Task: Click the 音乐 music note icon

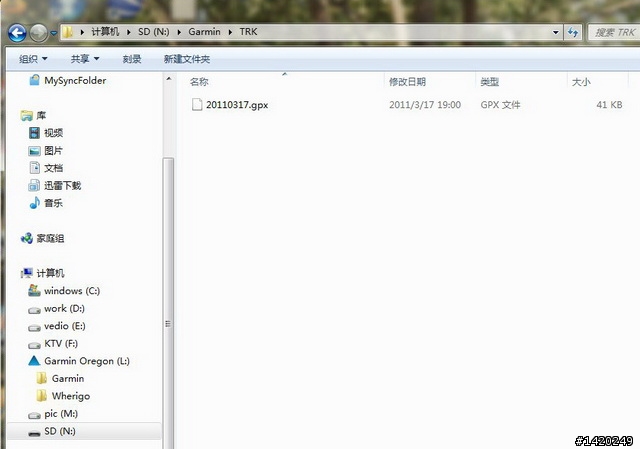Action: click(35, 203)
